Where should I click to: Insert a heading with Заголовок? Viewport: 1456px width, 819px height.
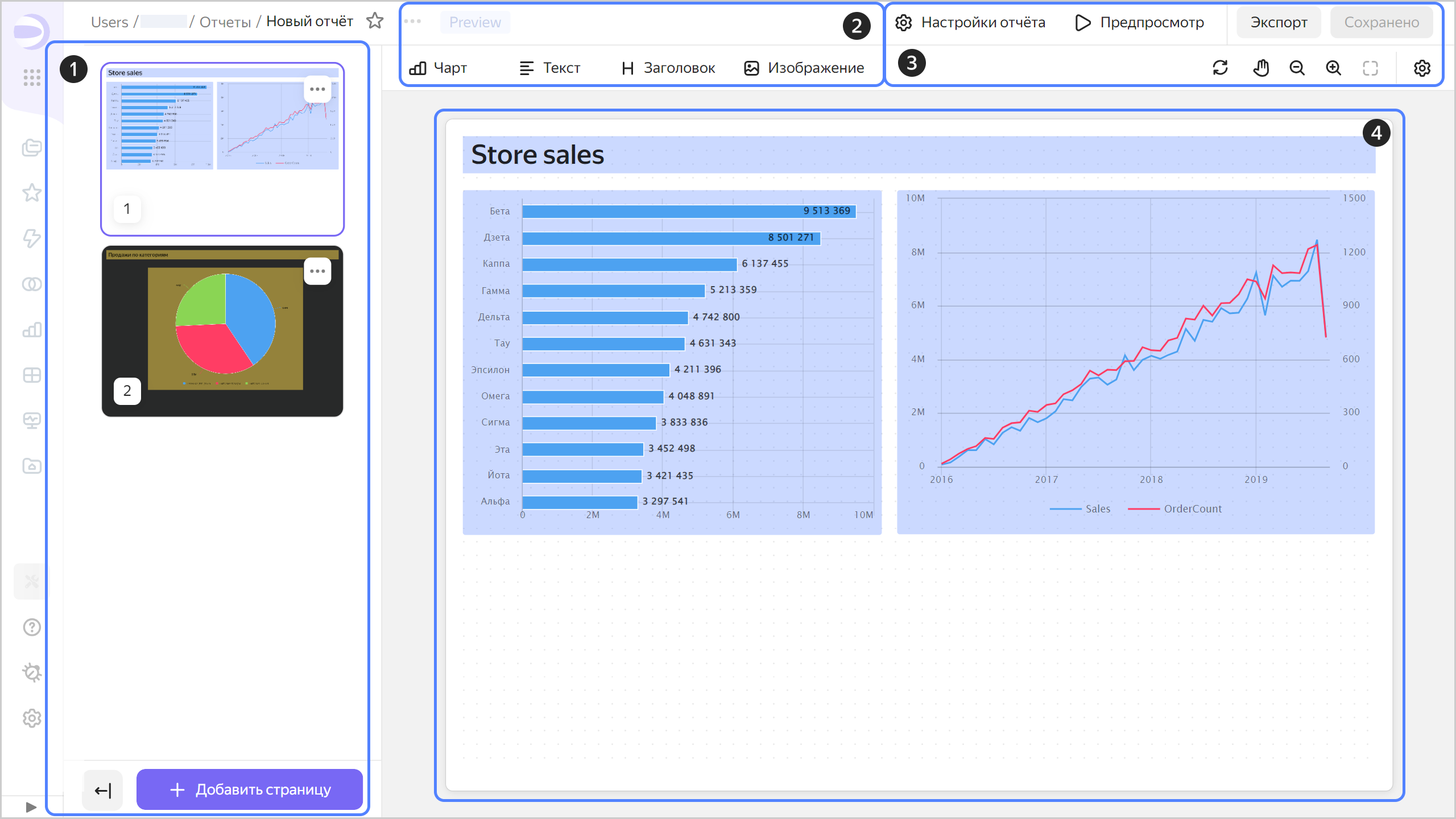668,68
